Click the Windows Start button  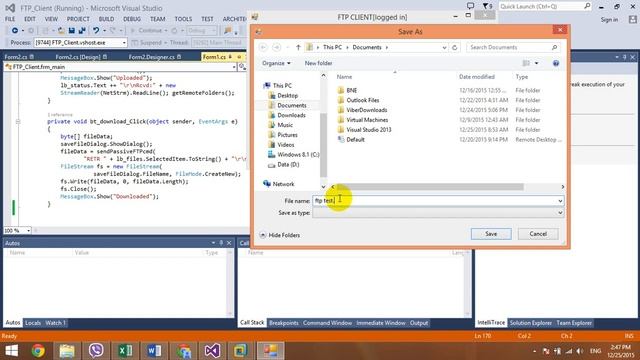(11, 351)
